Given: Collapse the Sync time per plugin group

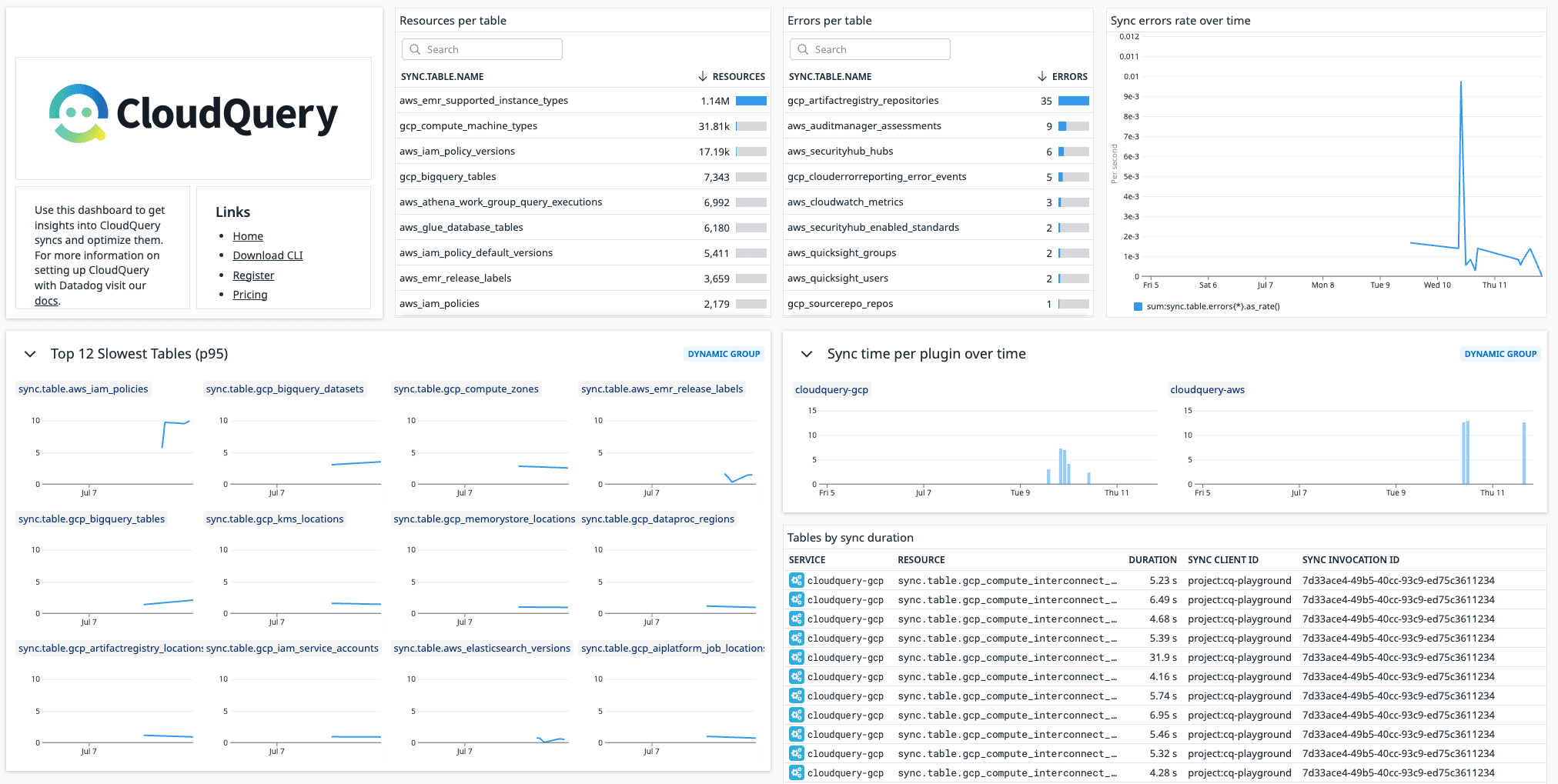Looking at the screenshot, I should click(807, 354).
